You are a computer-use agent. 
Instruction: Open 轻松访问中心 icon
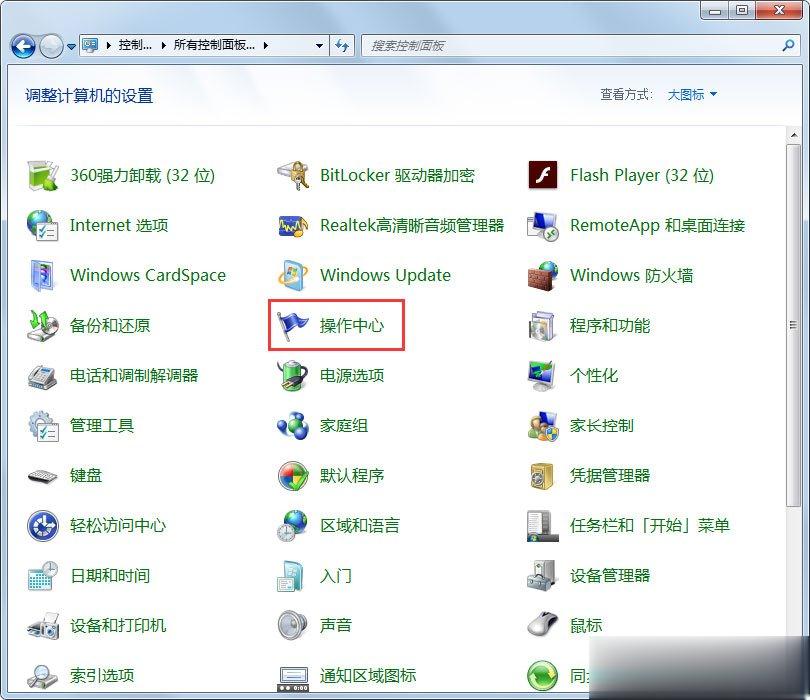coord(43,525)
